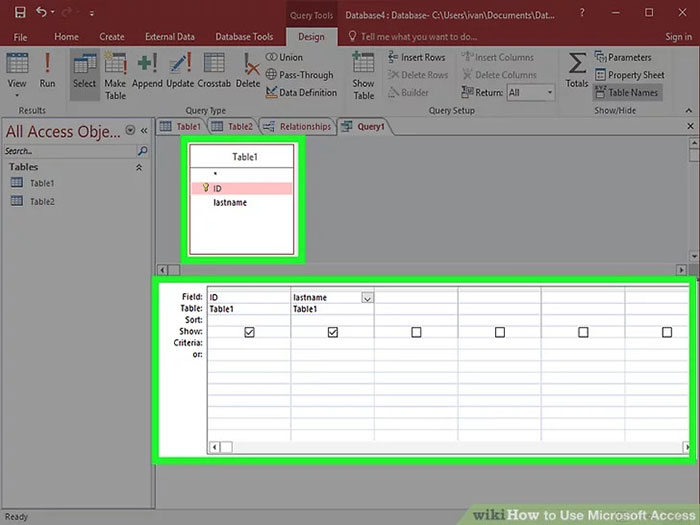This screenshot has width=700, height=525.
Task: Toggle the Totals row icon
Action: [577, 70]
